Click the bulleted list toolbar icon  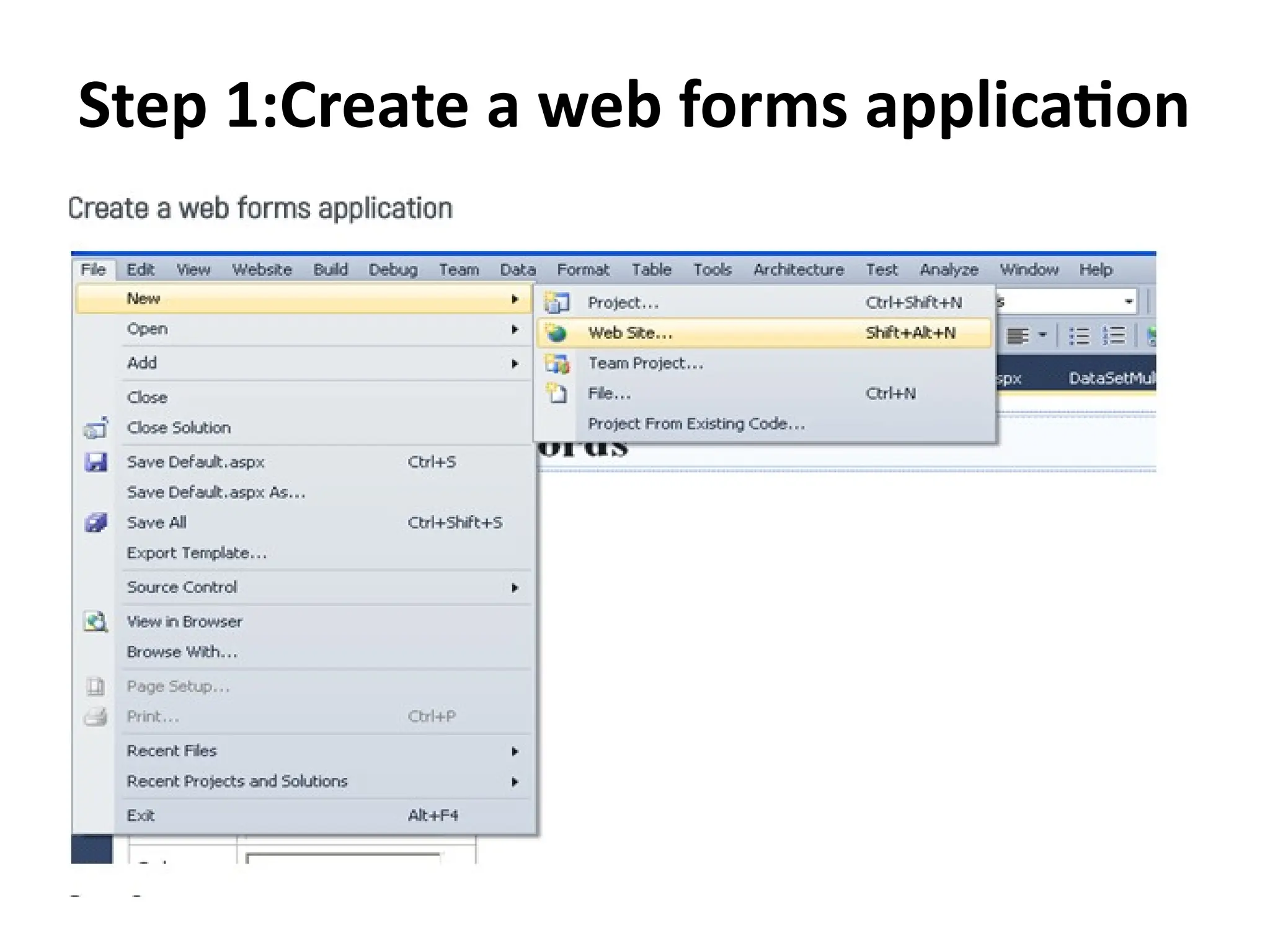[x=1079, y=337]
